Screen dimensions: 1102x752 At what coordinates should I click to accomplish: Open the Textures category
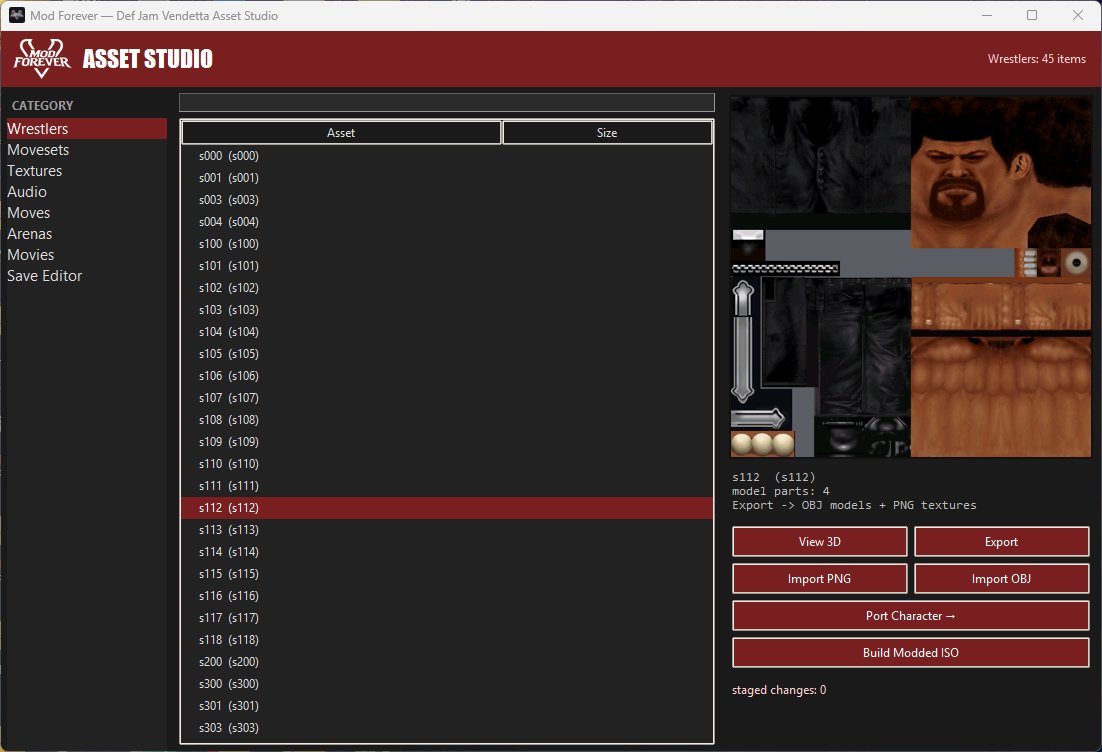(x=86, y=171)
